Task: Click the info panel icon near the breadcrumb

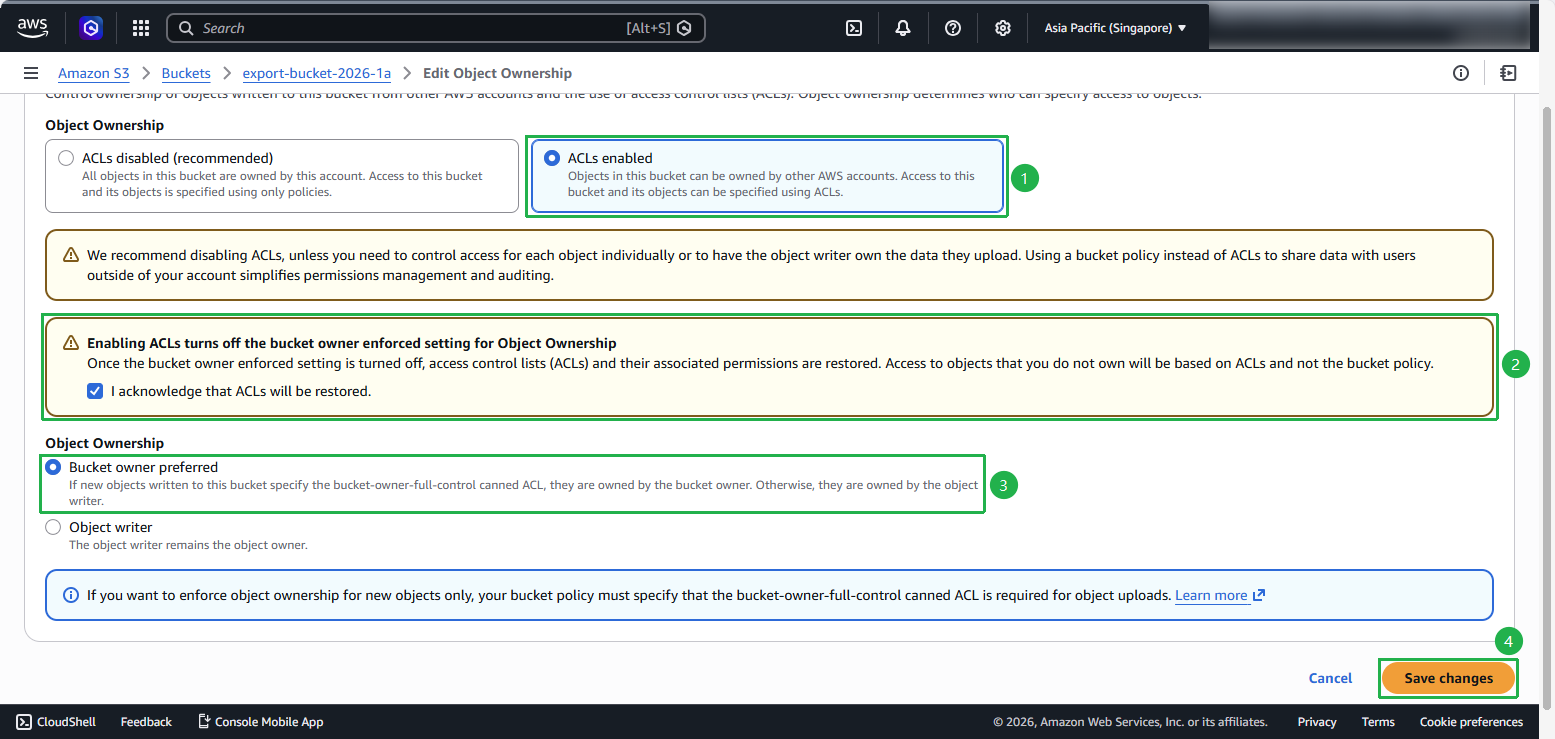Action: 1461,73
